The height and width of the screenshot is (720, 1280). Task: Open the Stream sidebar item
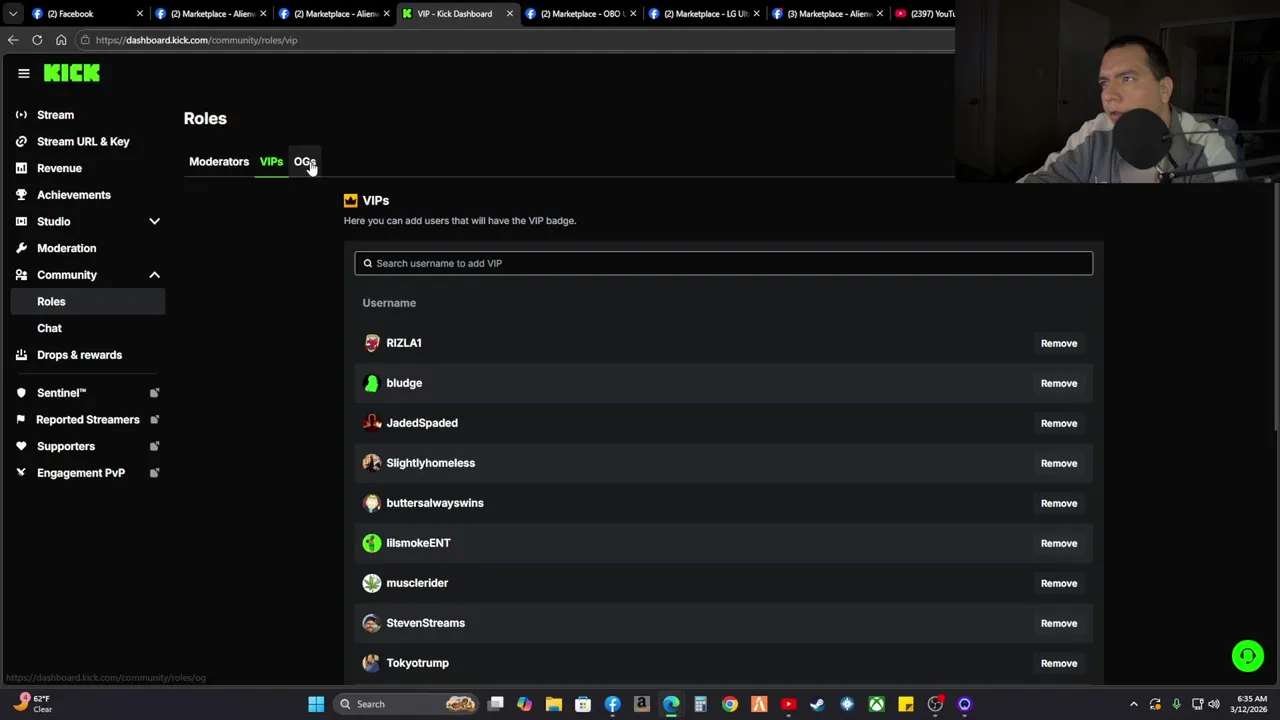click(55, 115)
